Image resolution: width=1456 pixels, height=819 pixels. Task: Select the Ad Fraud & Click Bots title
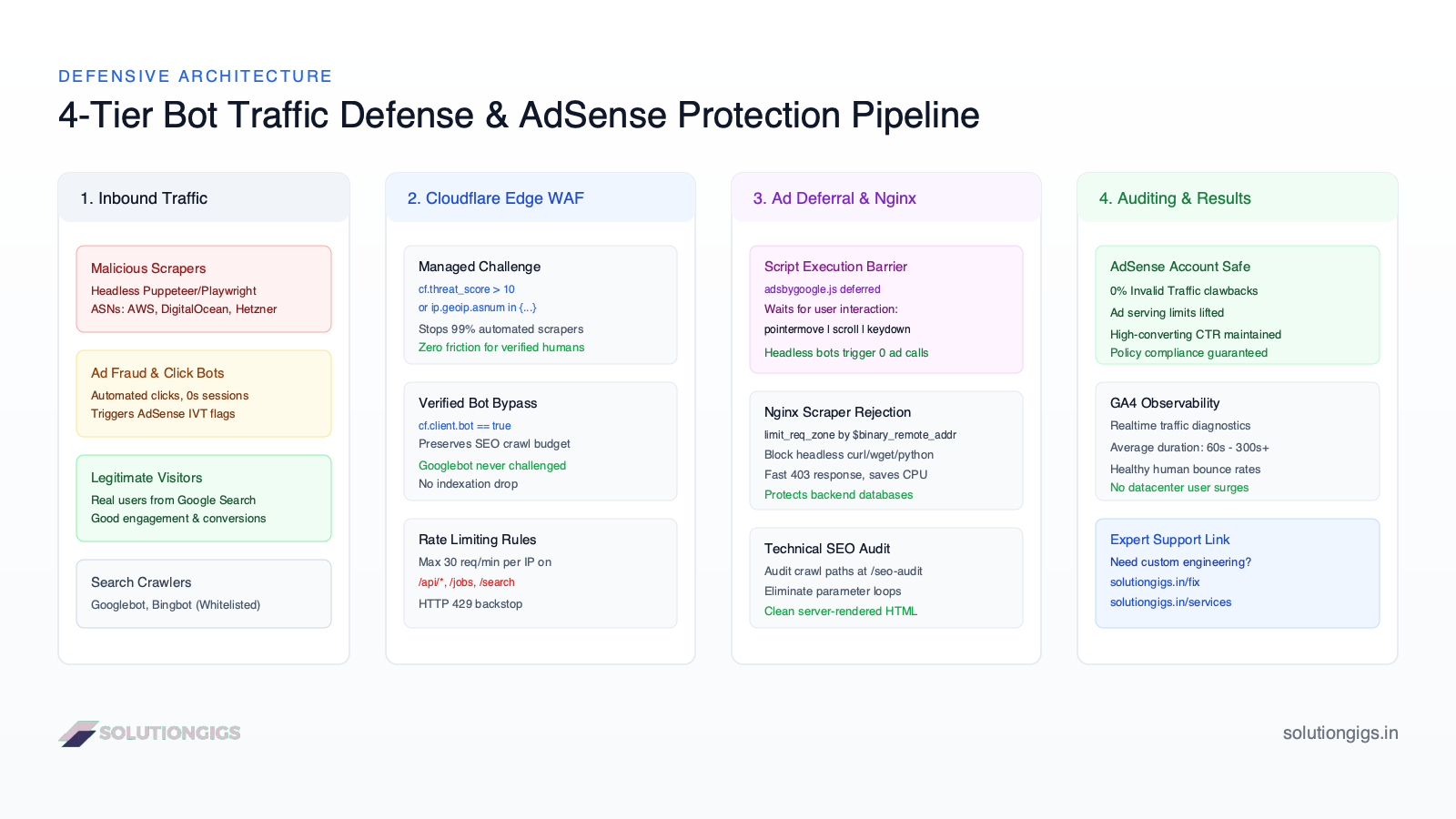(157, 373)
